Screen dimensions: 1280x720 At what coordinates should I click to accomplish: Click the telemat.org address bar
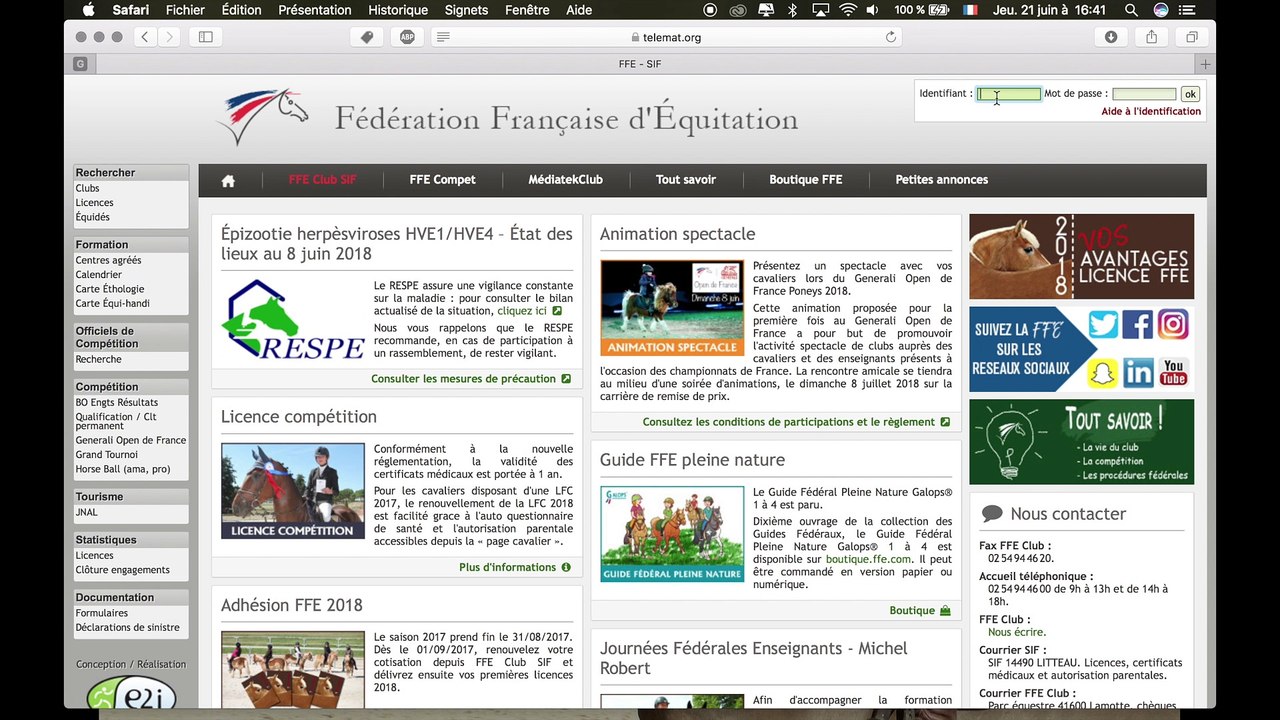(666, 37)
